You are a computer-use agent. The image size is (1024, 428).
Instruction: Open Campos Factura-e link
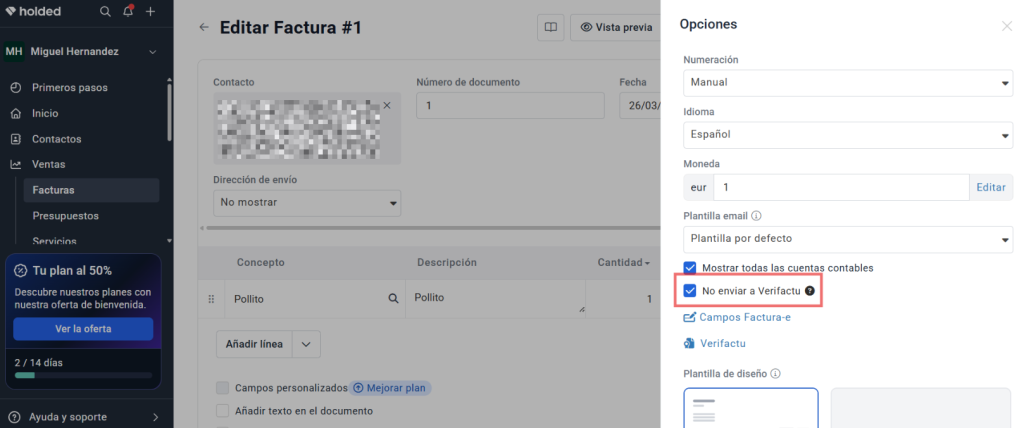click(745, 318)
